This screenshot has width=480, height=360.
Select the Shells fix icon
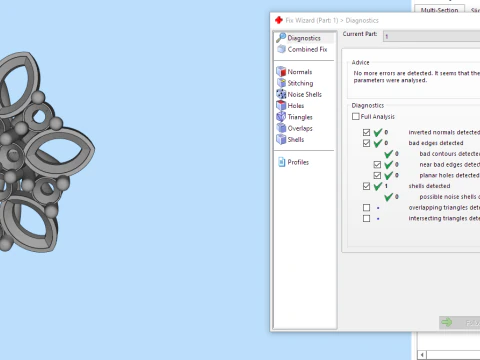pyautogui.click(x=281, y=139)
